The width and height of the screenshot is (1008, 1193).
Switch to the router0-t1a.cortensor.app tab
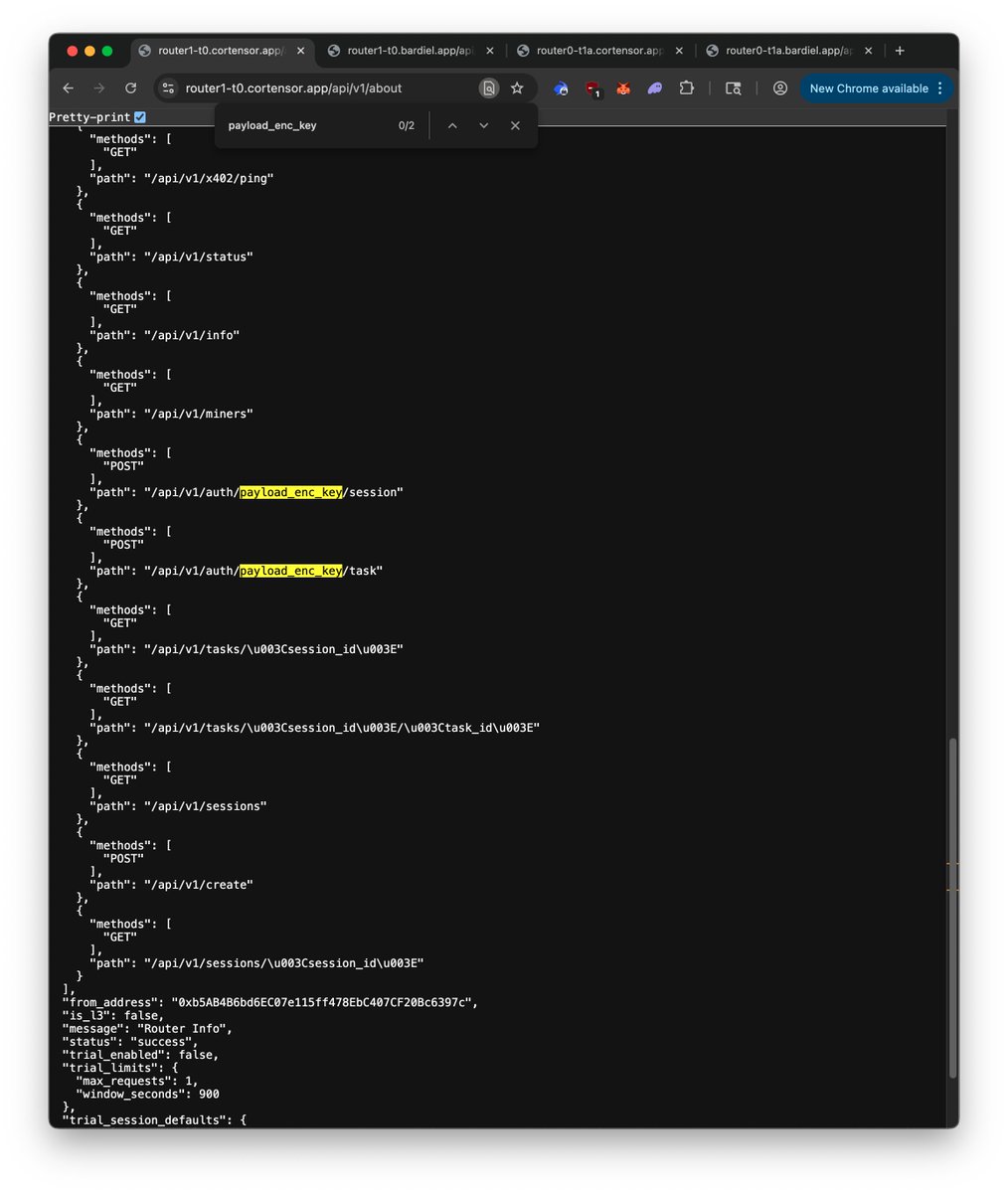pyautogui.click(x=597, y=51)
